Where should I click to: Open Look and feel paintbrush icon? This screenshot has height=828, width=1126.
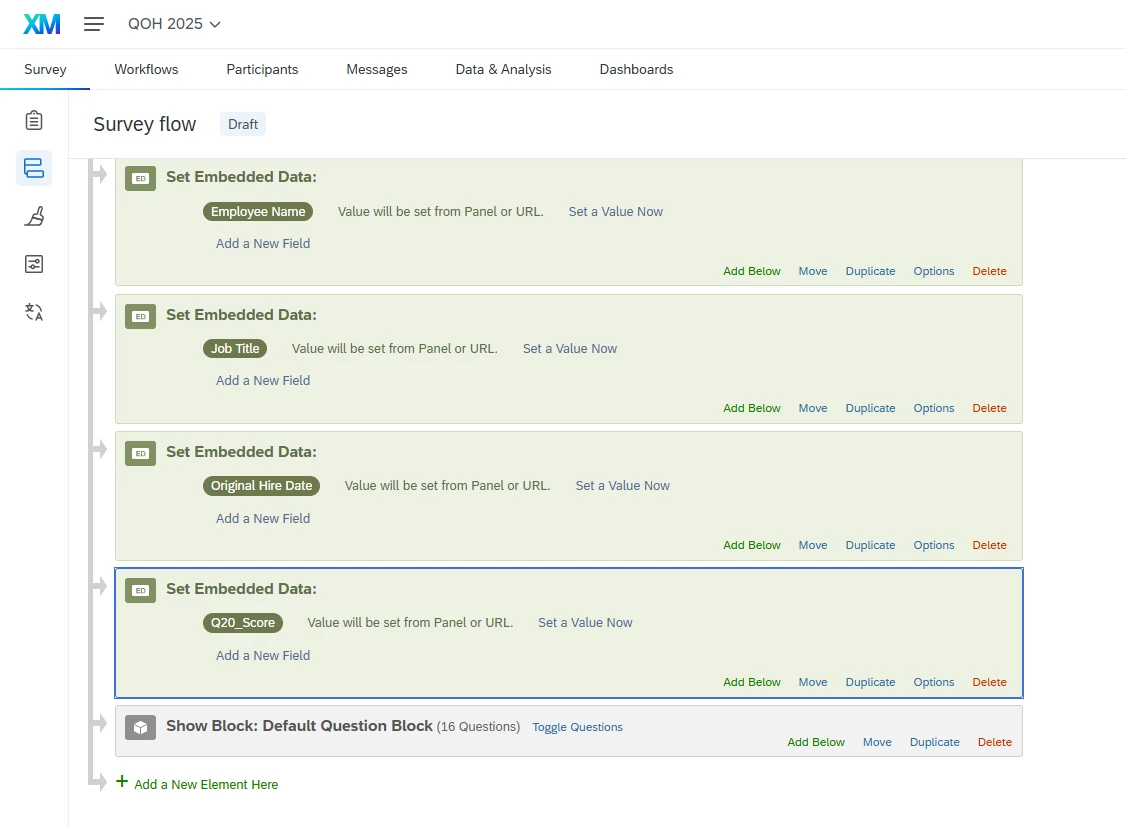pos(34,216)
